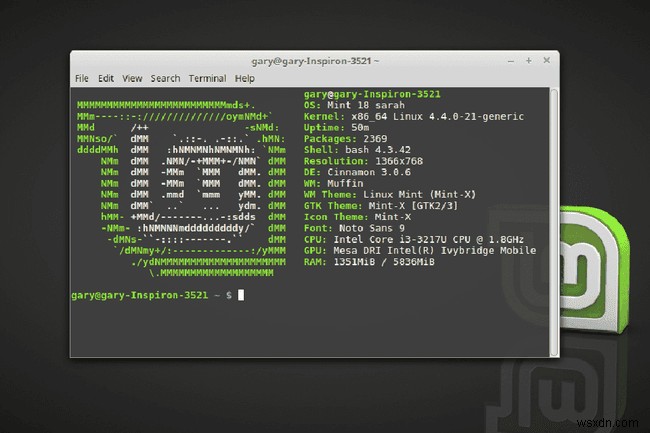The height and width of the screenshot is (433, 650).
Task: Click the 'RAM: 1351MiB / 5836MiB' line
Action: 369,262
